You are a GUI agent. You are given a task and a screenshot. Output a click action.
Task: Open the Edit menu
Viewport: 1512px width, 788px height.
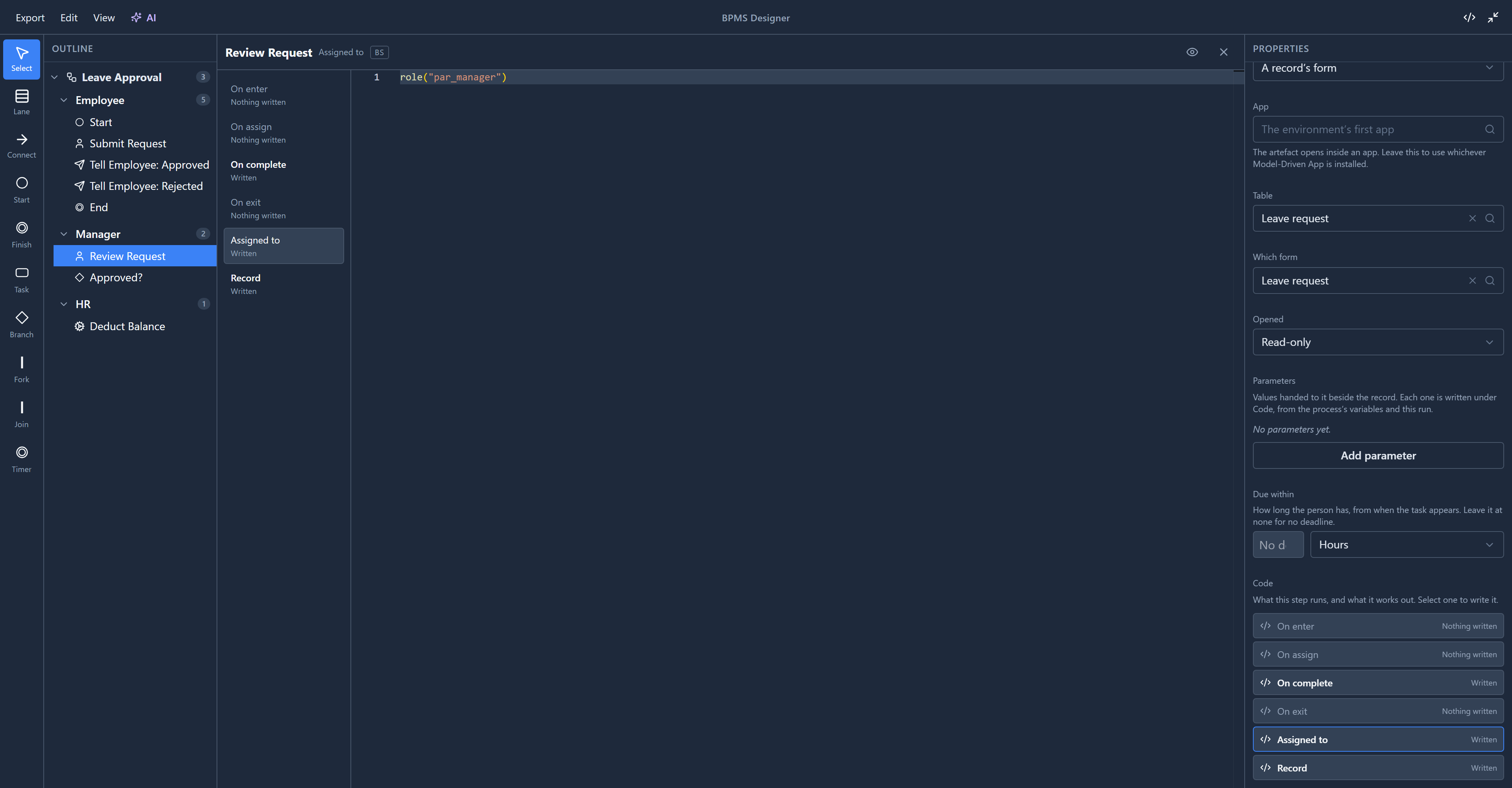[x=69, y=18]
